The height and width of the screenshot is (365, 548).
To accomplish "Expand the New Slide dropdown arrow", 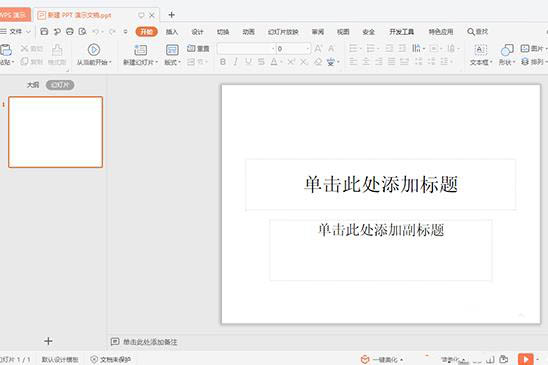I will pos(157,62).
